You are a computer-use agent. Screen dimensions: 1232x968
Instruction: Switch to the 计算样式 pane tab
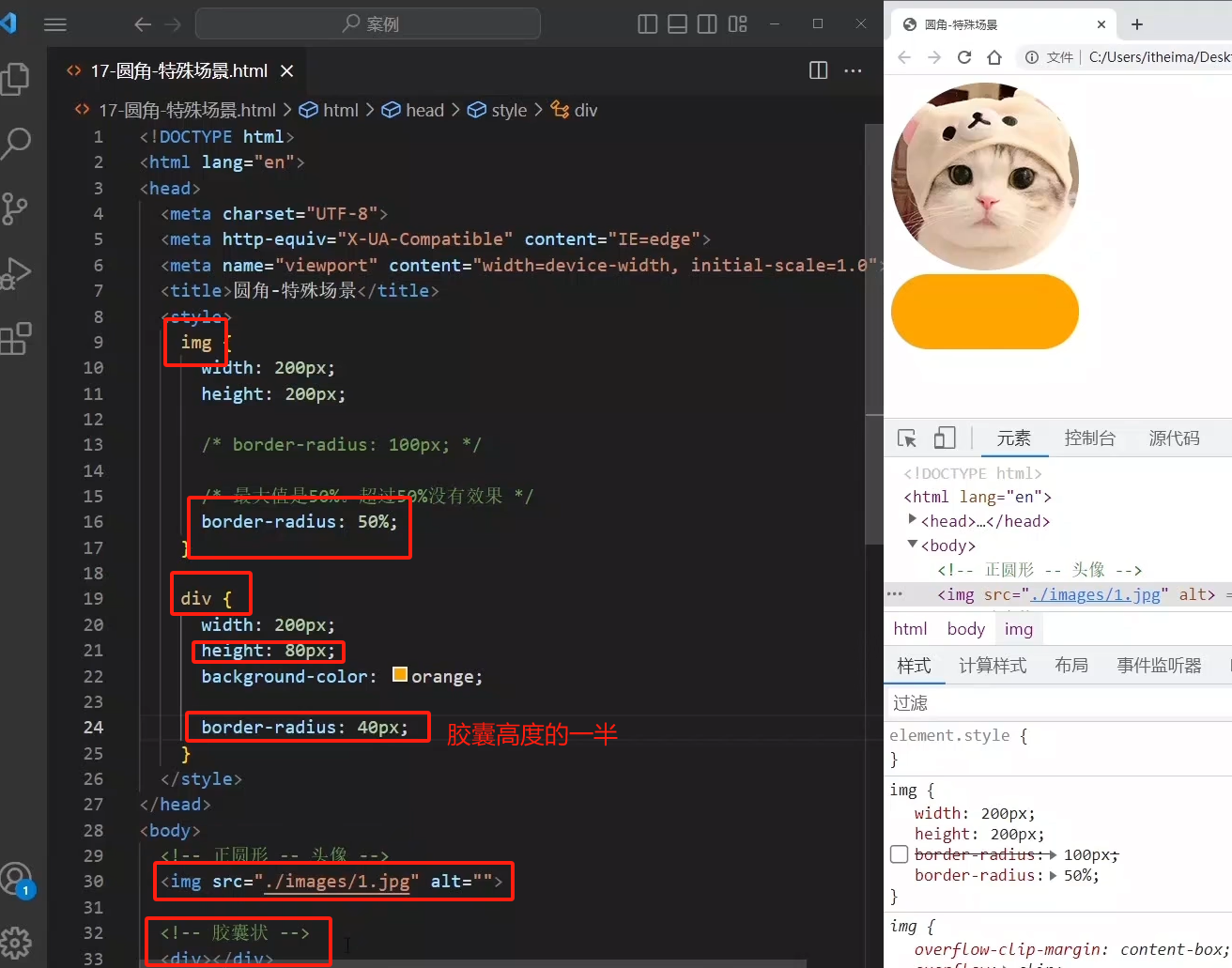click(993, 666)
